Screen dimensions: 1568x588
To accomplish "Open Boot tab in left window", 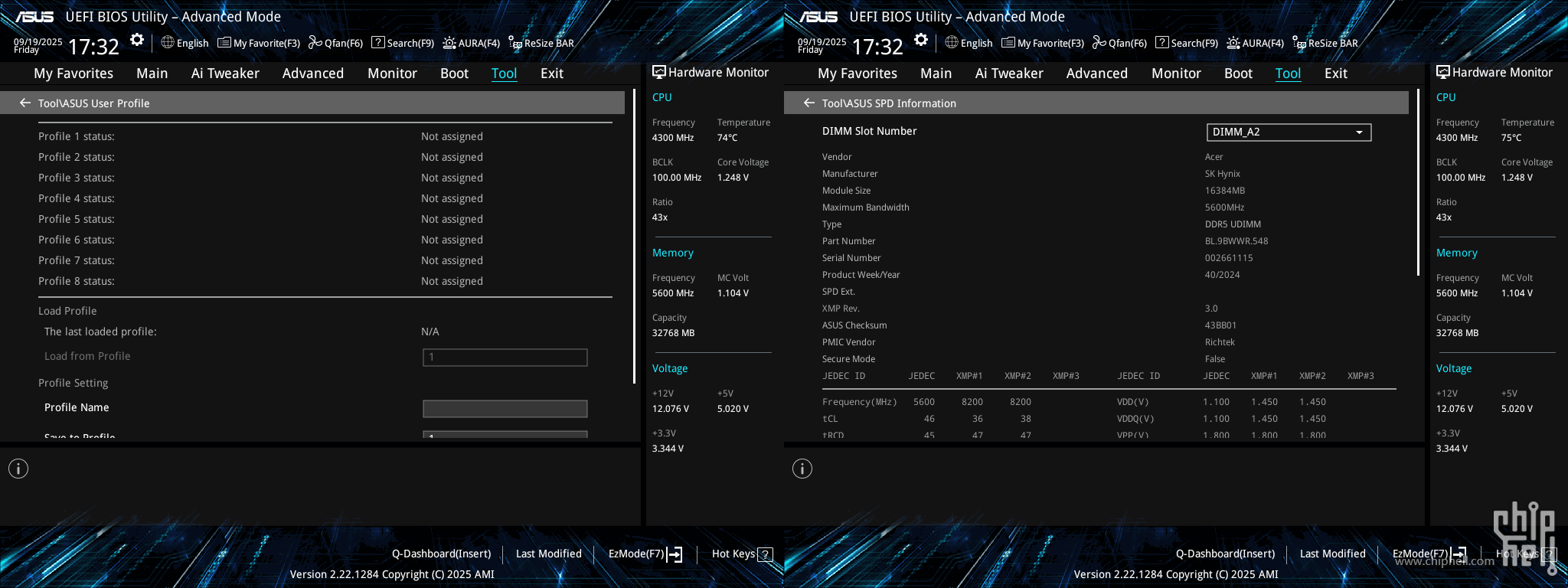I will 454,73.
